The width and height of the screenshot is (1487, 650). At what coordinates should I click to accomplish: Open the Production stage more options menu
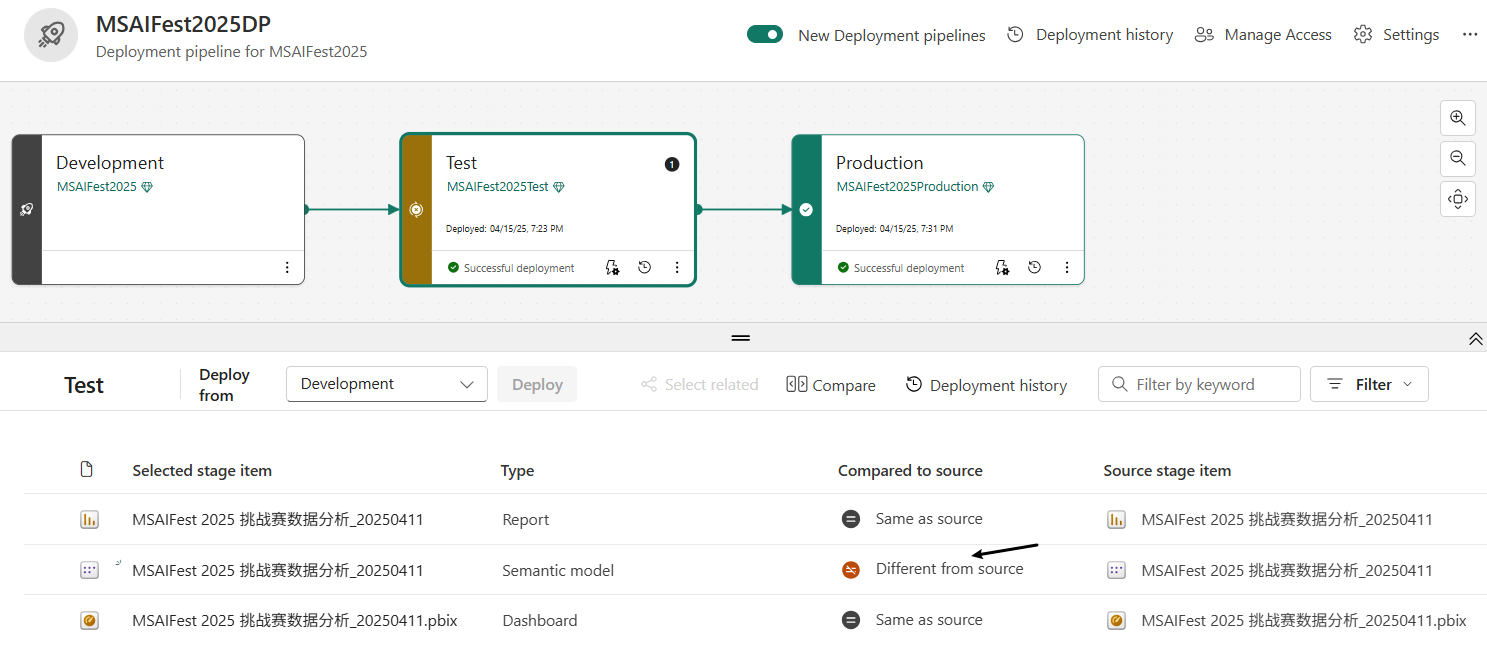(1067, 268)
